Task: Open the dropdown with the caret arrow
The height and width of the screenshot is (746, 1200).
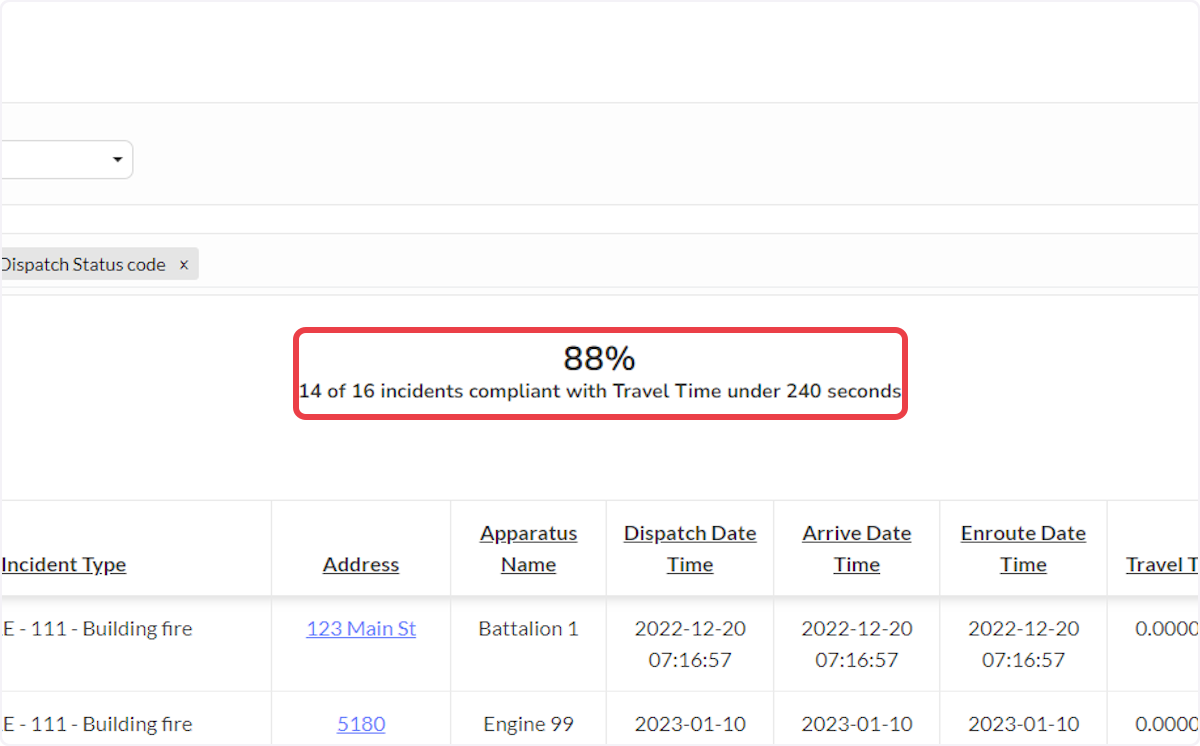Action: pos(66,160)
